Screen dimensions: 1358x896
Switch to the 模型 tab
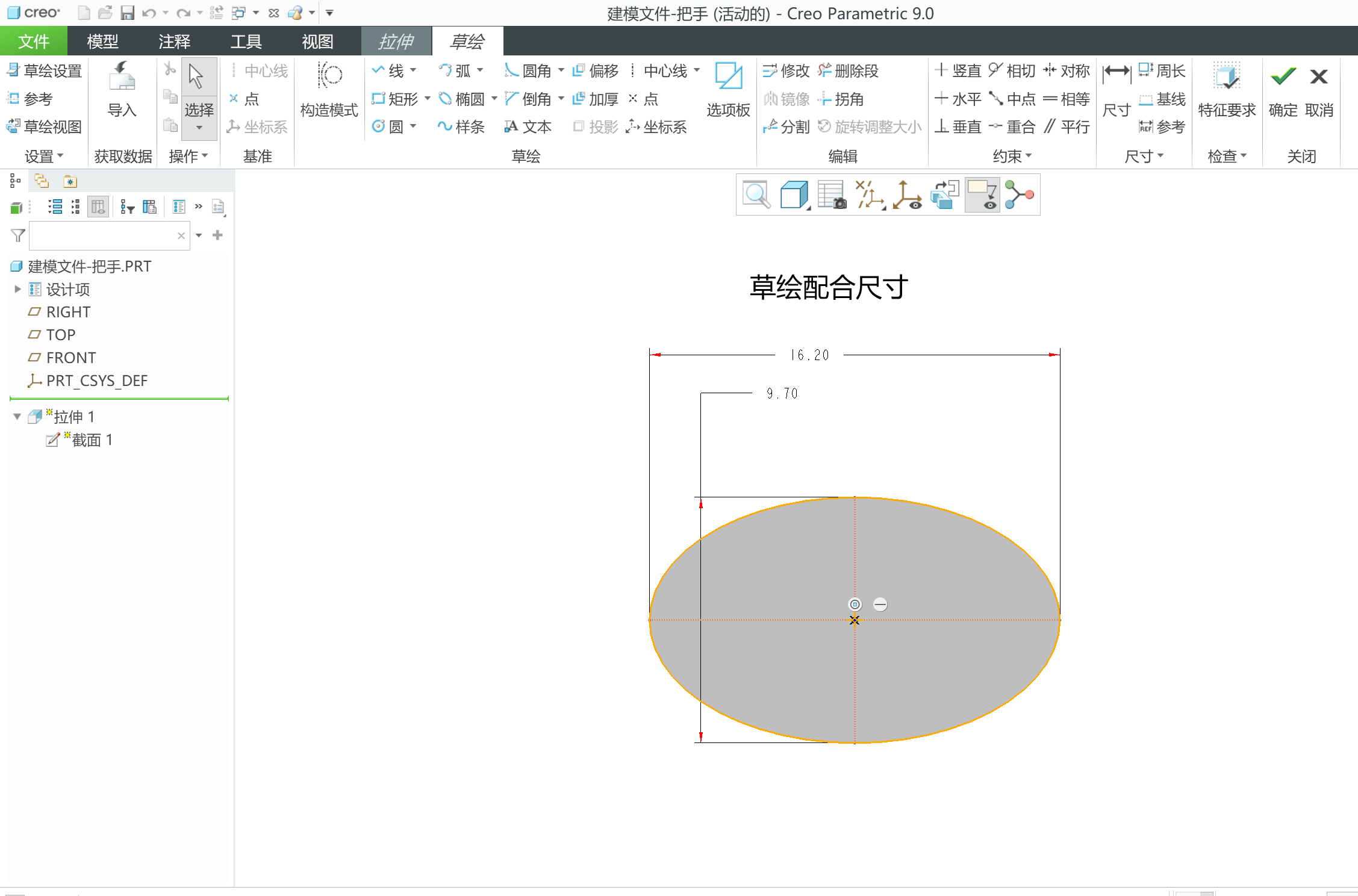click(x=102, y=42)
